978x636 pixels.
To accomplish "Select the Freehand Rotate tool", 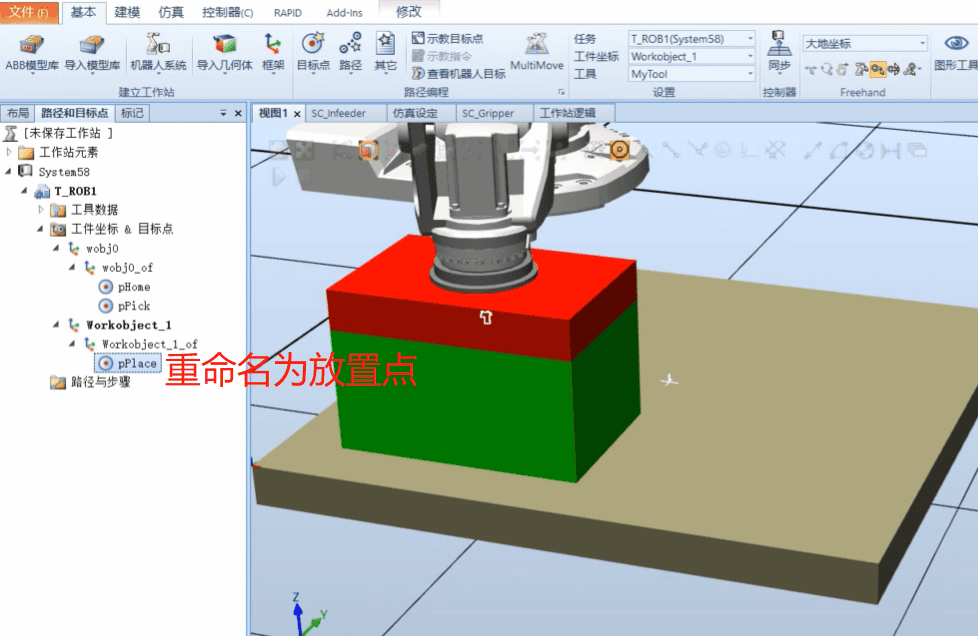I will (x=827, y=69).
